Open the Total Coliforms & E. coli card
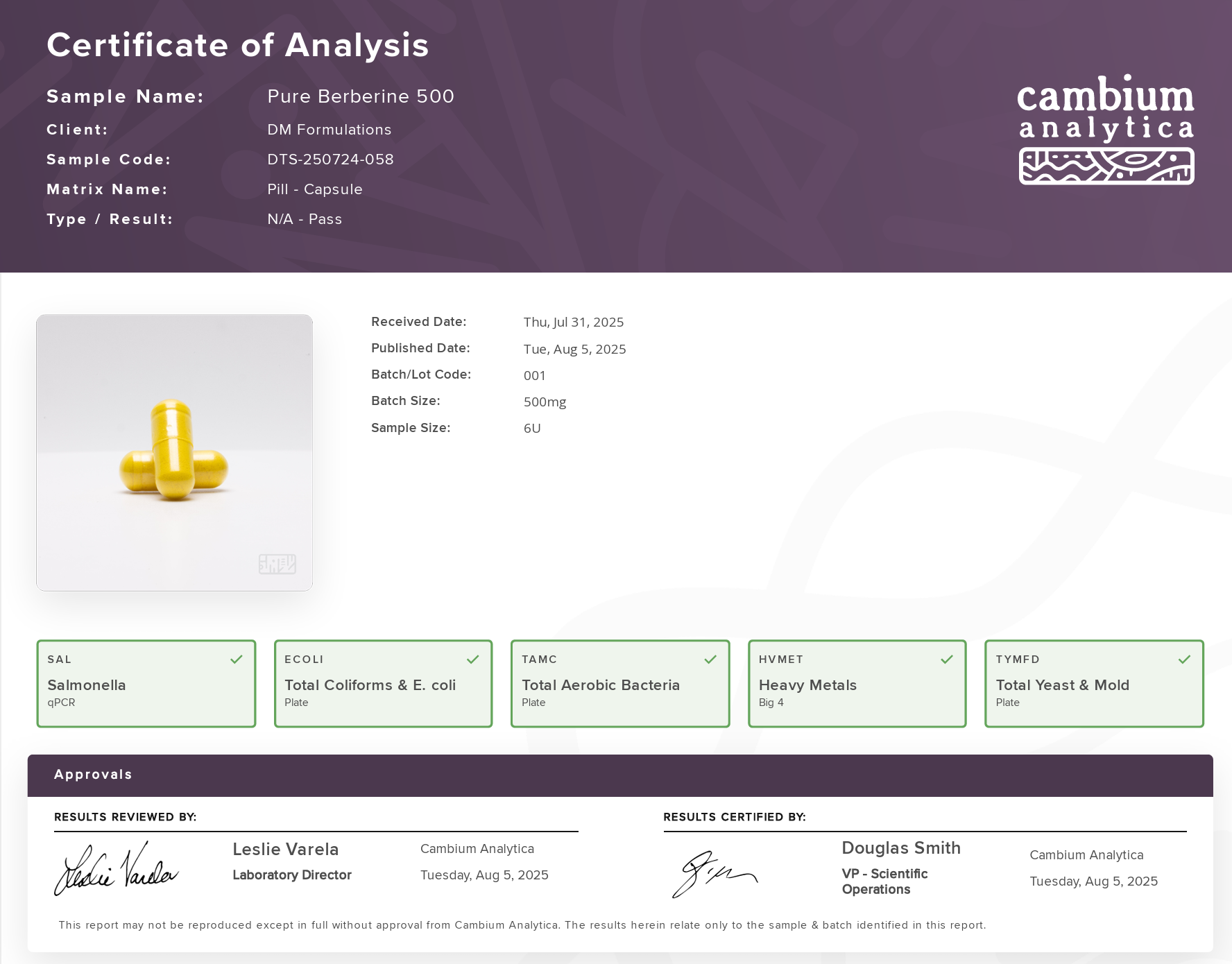Image resolution: width=1232 pixels, height=964 pixels. [x=383, y=684]
